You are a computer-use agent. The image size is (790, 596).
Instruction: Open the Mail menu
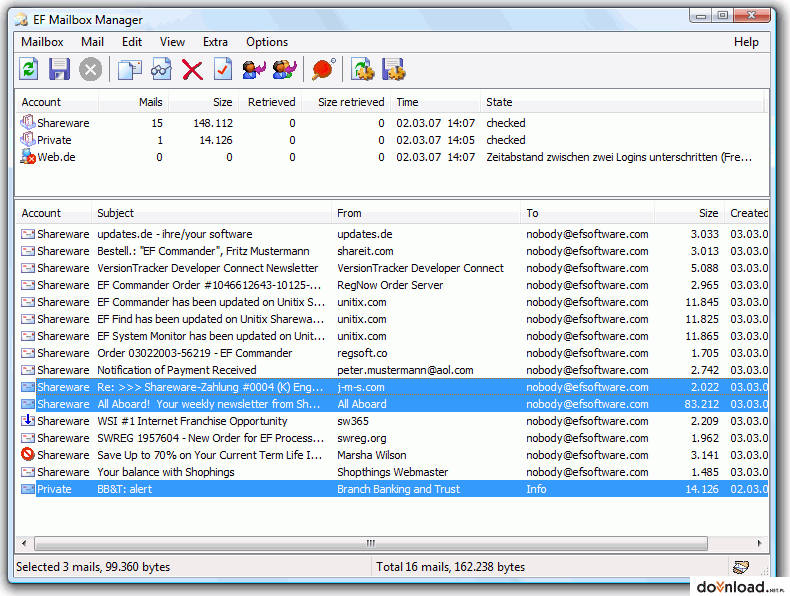(x=92, y=42)
